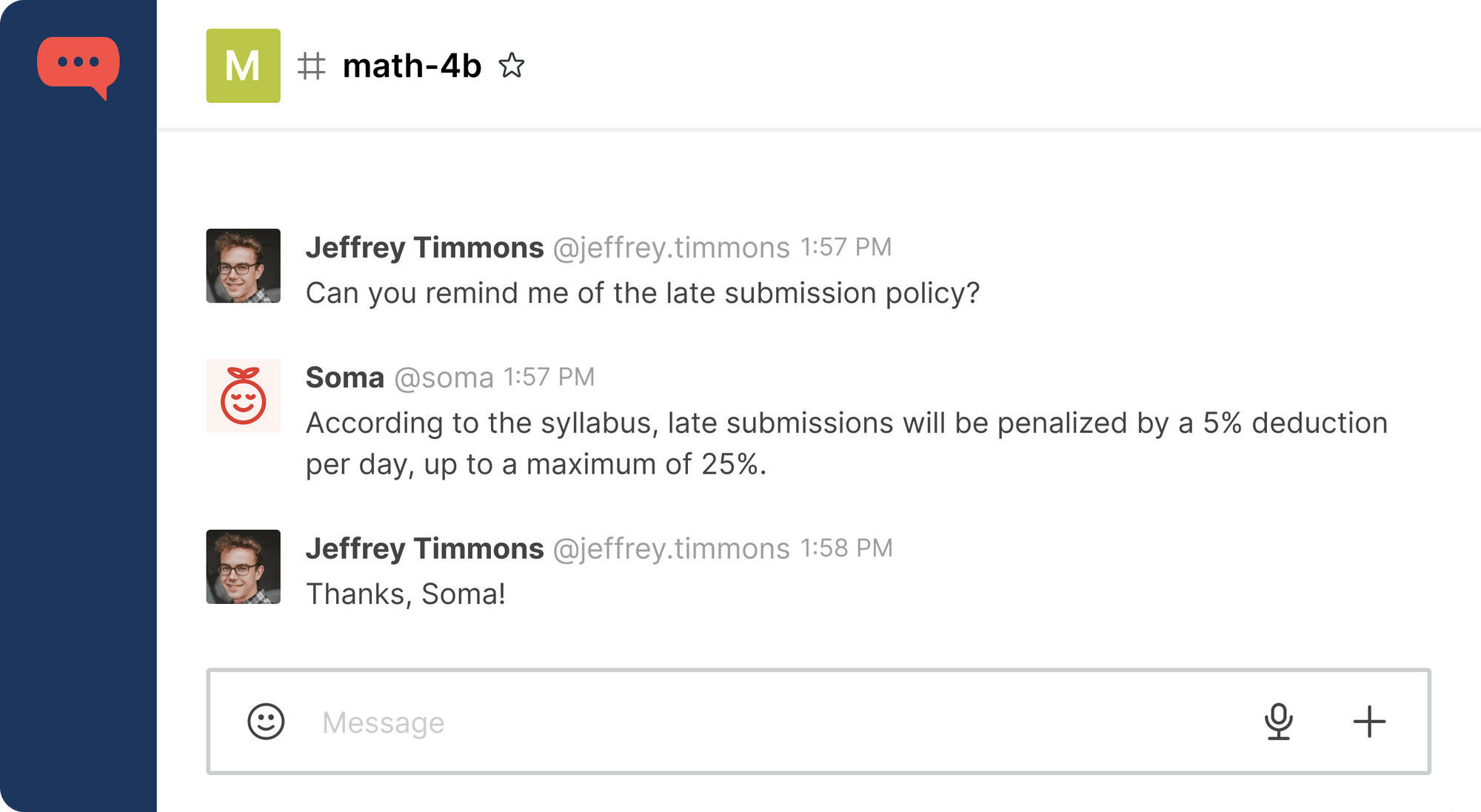Click Soma's 1:57 PM message timestamp
Screen dimensions: 1481x812
[549, 378]
